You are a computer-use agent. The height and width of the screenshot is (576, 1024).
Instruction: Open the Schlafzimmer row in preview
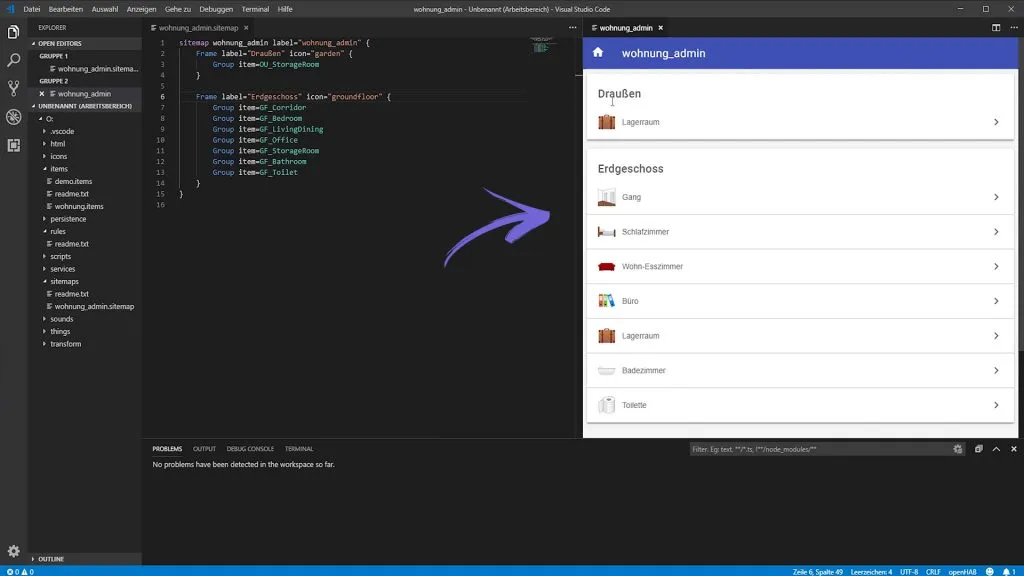(800, 232)
